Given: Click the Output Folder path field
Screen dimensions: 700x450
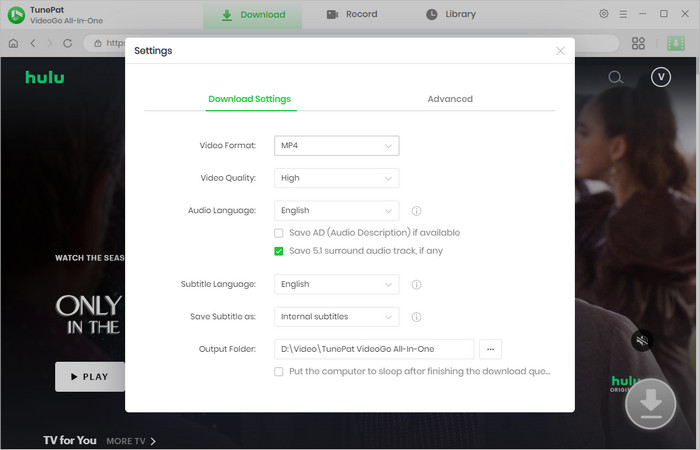Looking at the screenshot, I should [x=374, y=349].
